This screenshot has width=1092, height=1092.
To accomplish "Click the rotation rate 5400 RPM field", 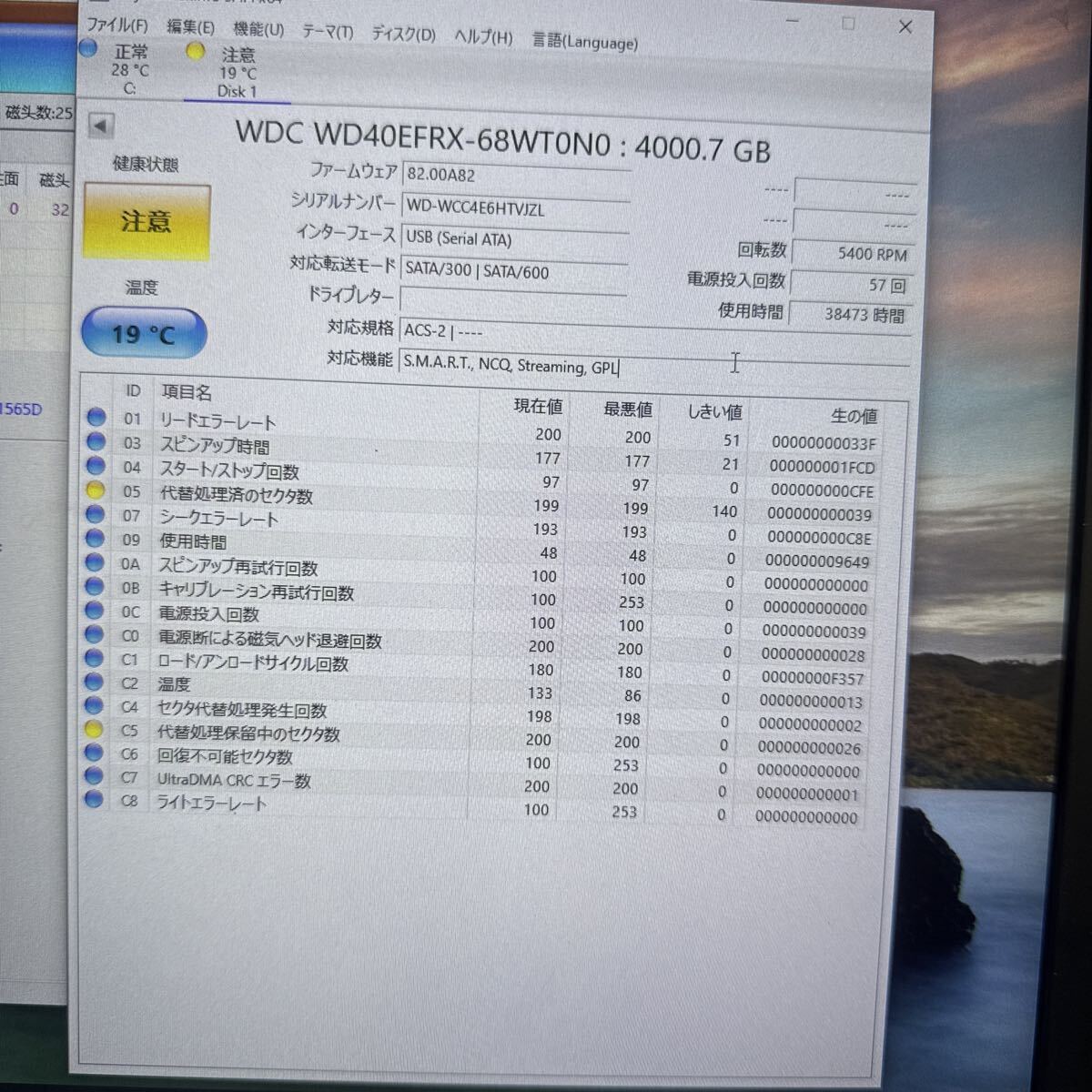I will click(853, 254).
